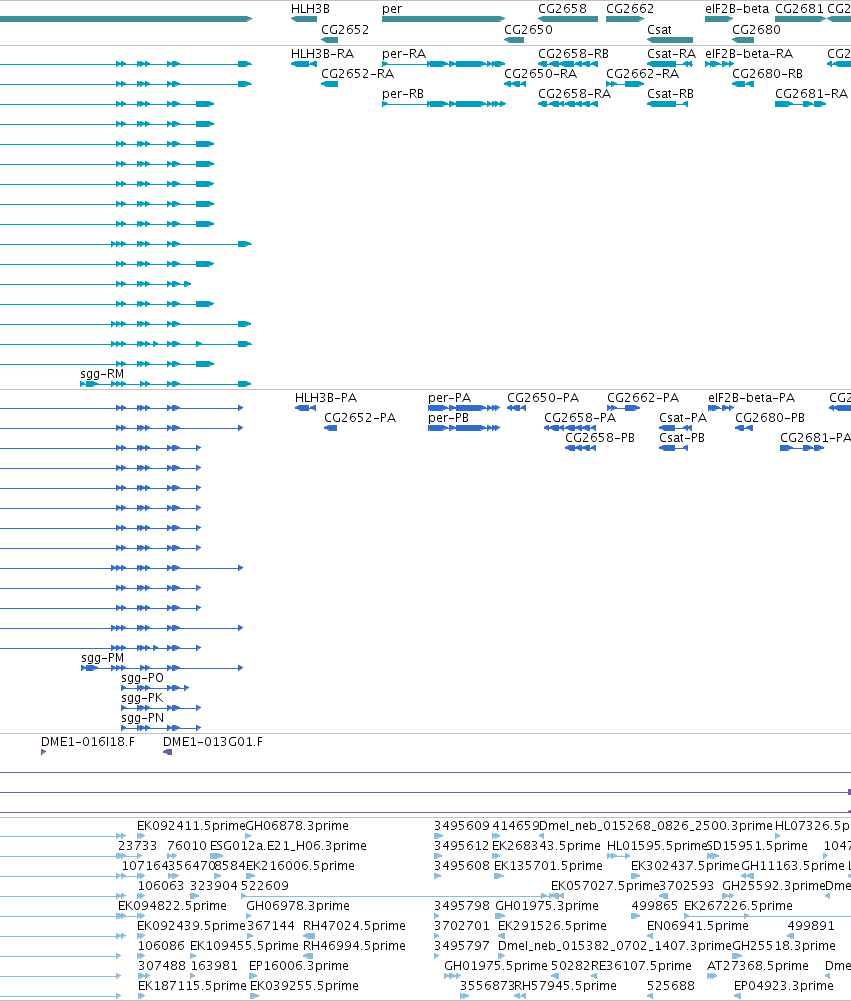Select the EK094822.5prime EST label
The height and width of the screenshot is (1001, 851).
pos(172,906)
